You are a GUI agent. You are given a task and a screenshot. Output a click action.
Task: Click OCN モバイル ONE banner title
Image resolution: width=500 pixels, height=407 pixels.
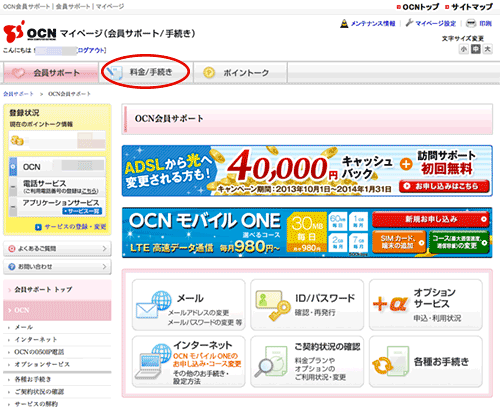tap(205, 221)
